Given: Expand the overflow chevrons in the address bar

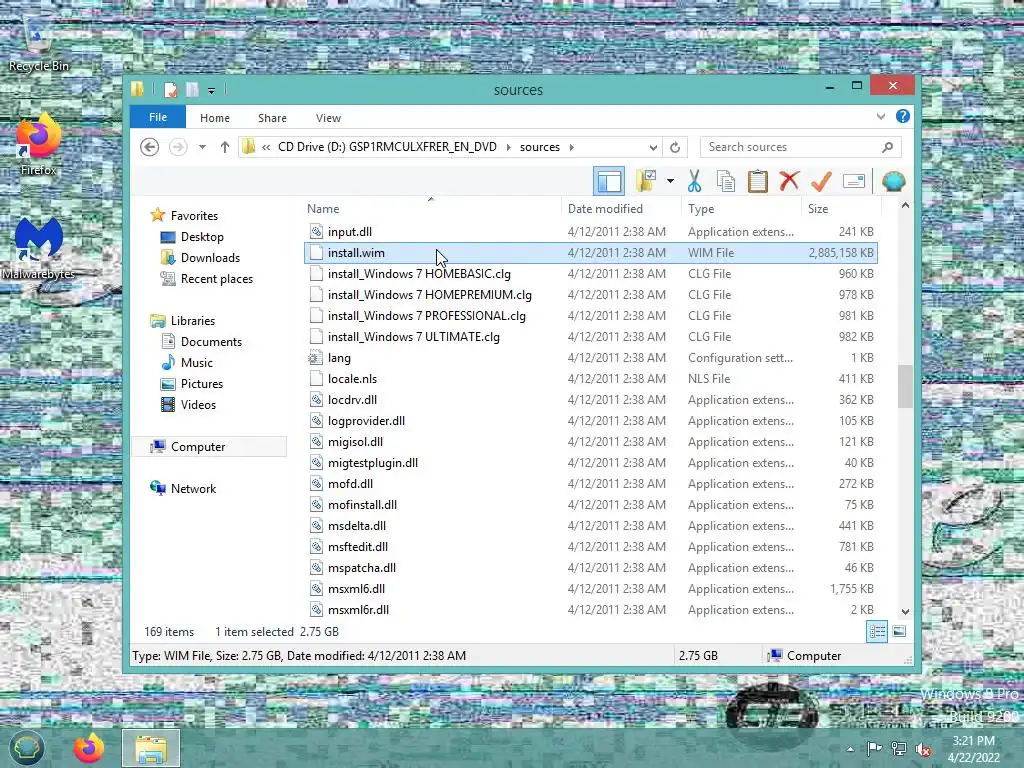Looking at the screenshot, I should click(x=266, y=148).
